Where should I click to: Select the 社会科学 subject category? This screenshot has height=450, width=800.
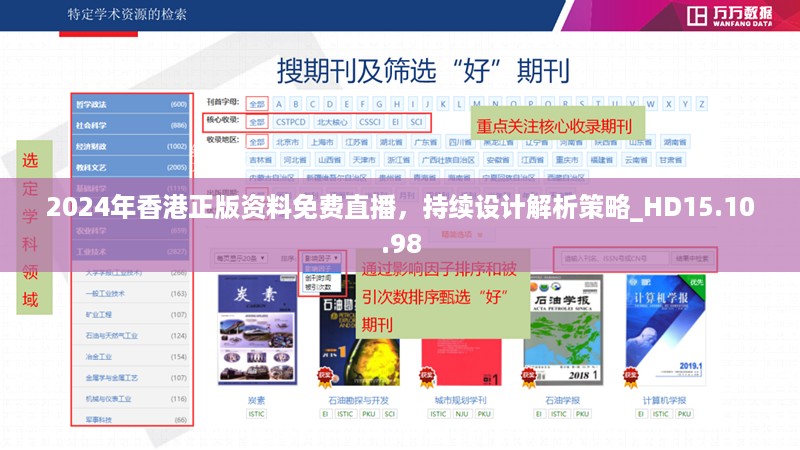[132, 125]
